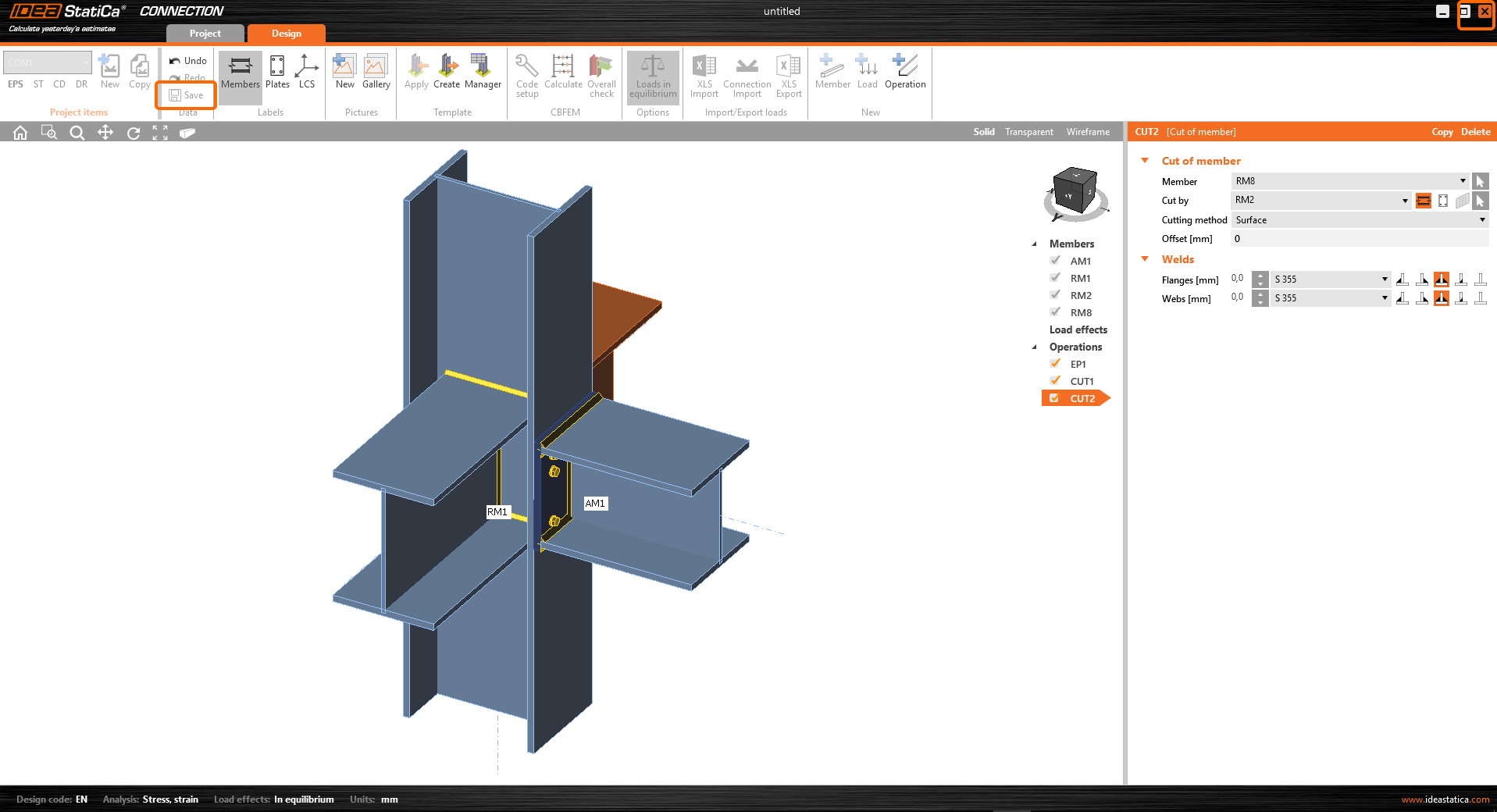This screenshot has width=1497, height=812.
Task: Toggle the EP1 operation checkbox
Action: click(x=1055, y=364)
